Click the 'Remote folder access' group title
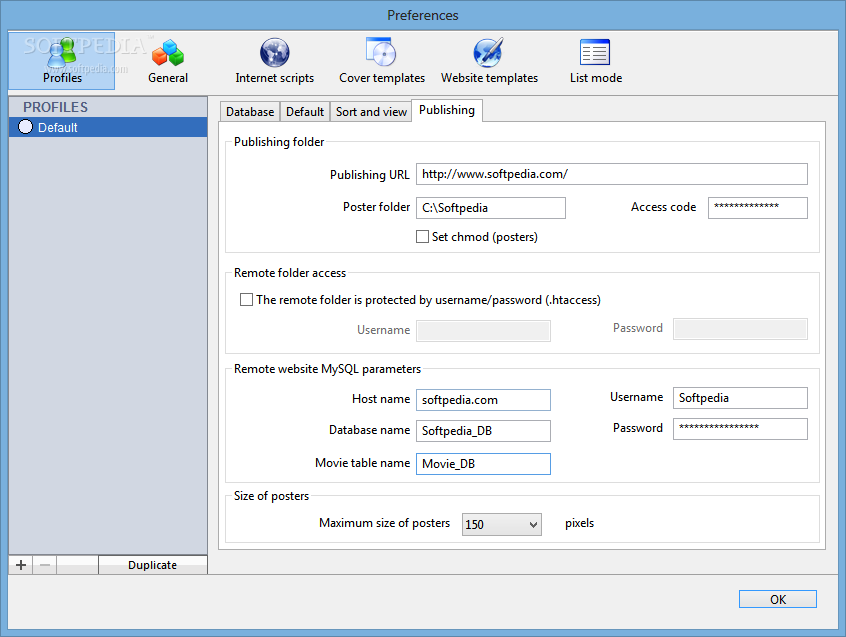846x637 pixels. coord(290,273)
